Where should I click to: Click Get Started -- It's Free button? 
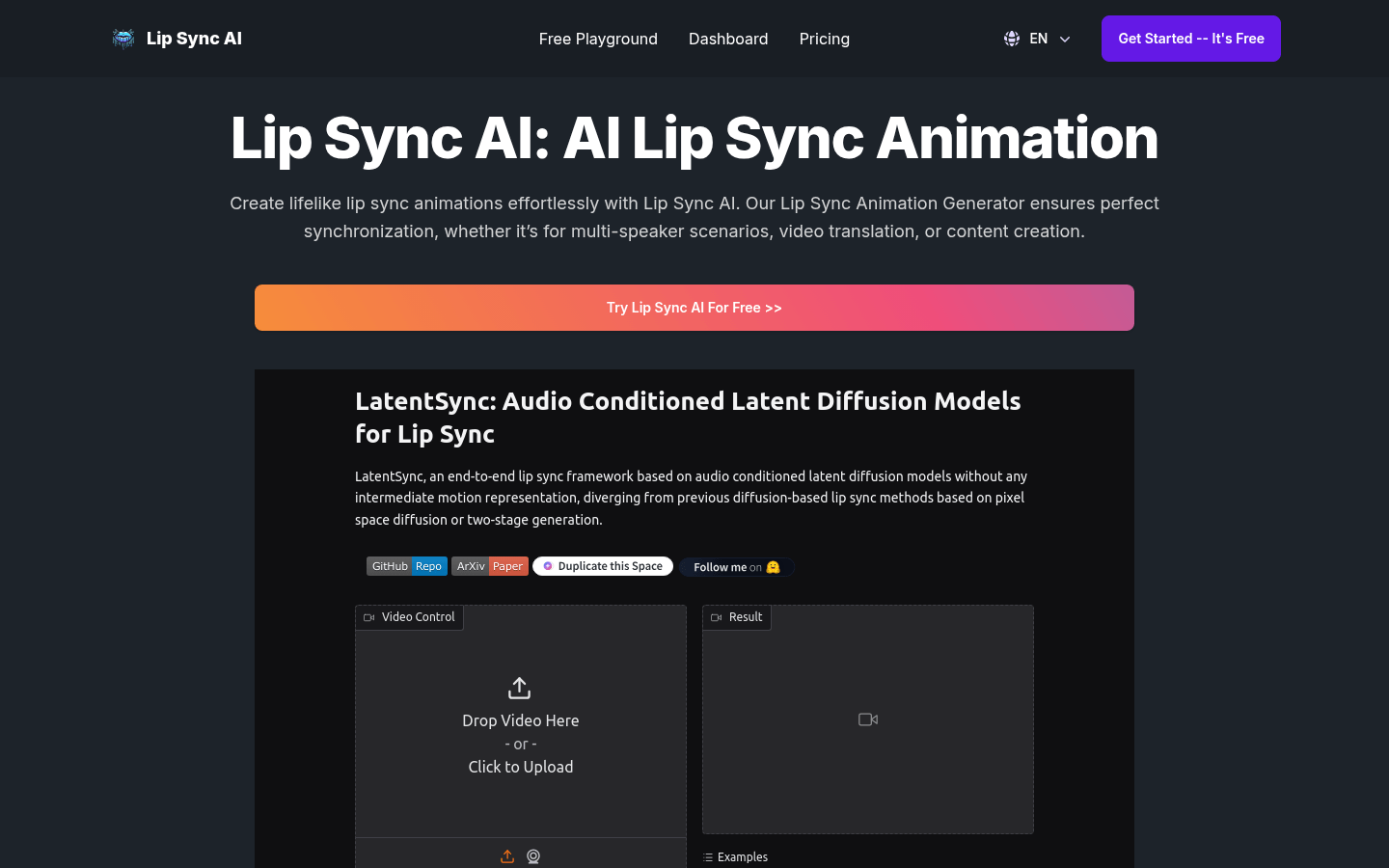[1191, 39]
